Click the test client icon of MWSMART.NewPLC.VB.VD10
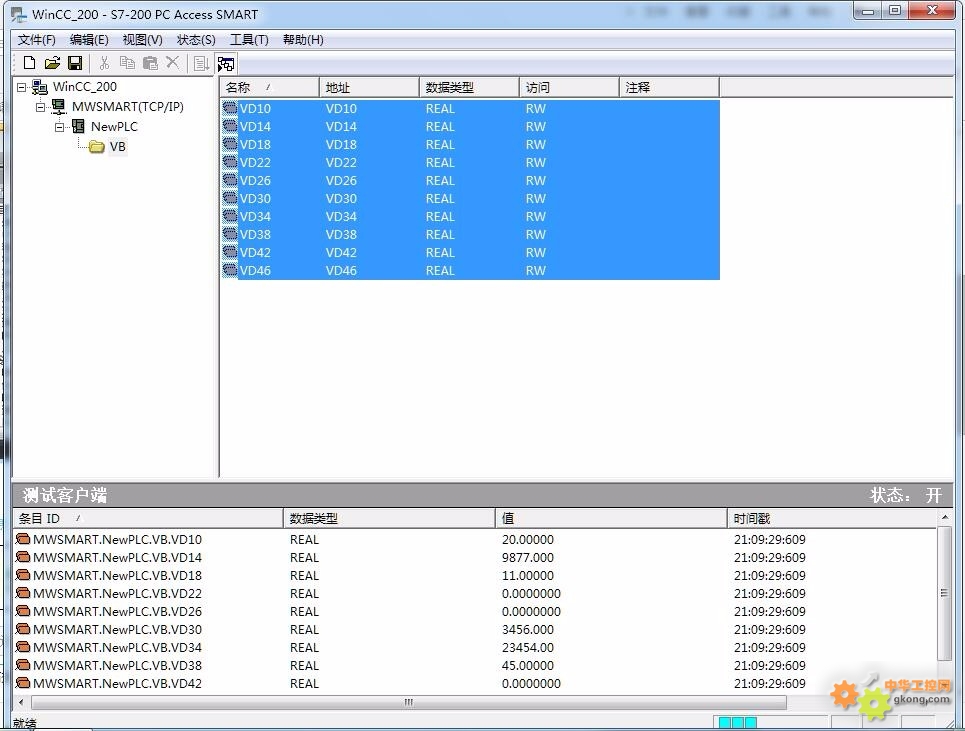This screenshot has width=965, height=731. point(23,539)
